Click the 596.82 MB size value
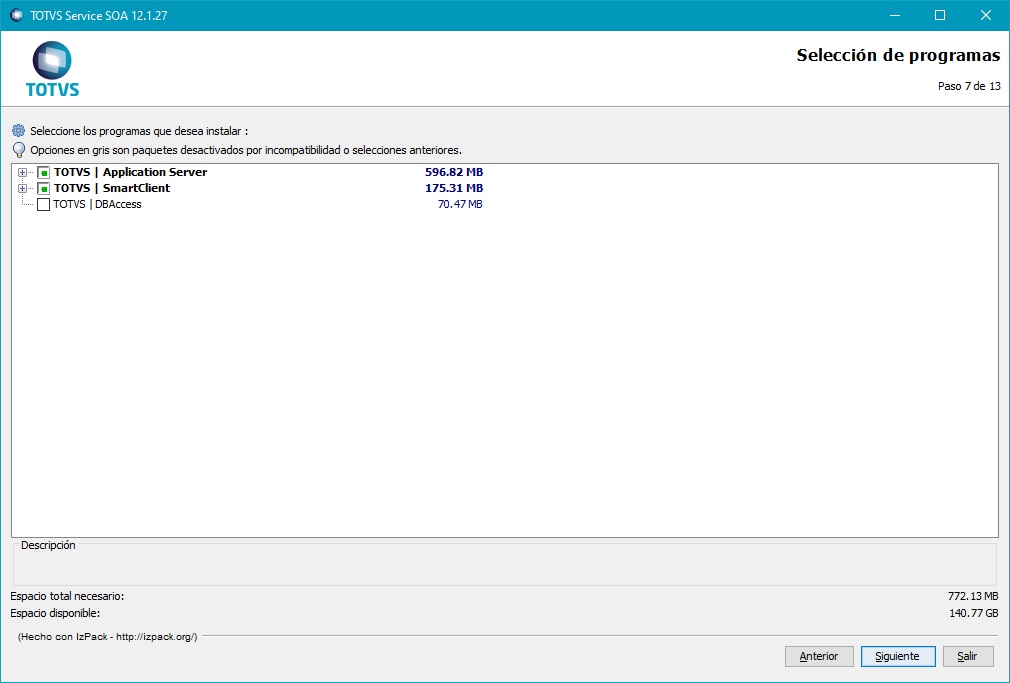The height and width of the screenshot is (683, 1010). click(454, 172)
